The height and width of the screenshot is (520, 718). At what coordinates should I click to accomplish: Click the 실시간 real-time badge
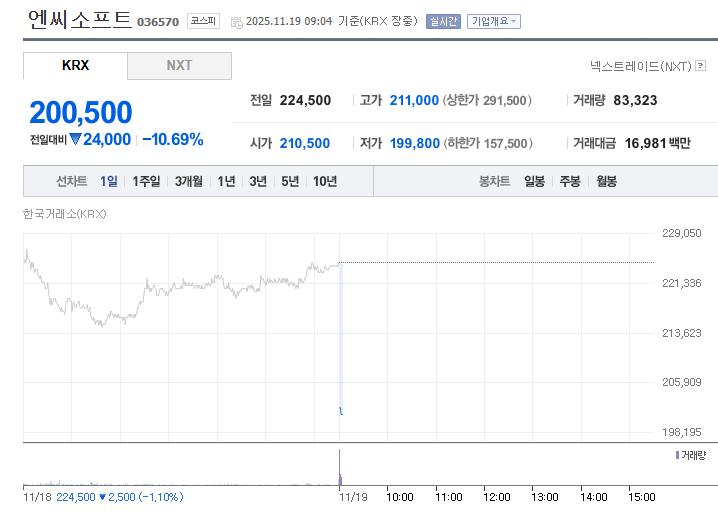(x=443, y=21)
